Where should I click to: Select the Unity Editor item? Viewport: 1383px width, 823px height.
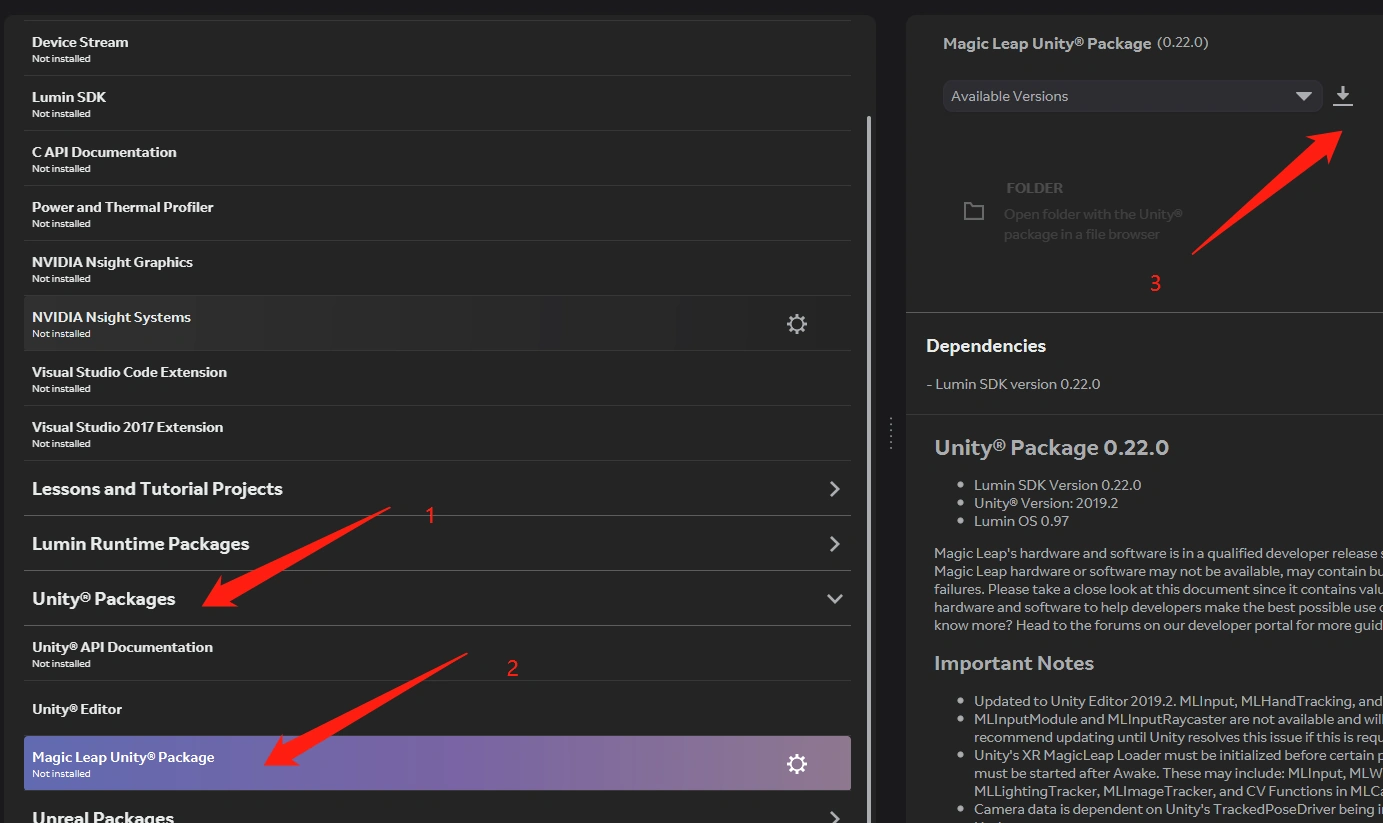[77, 709]
